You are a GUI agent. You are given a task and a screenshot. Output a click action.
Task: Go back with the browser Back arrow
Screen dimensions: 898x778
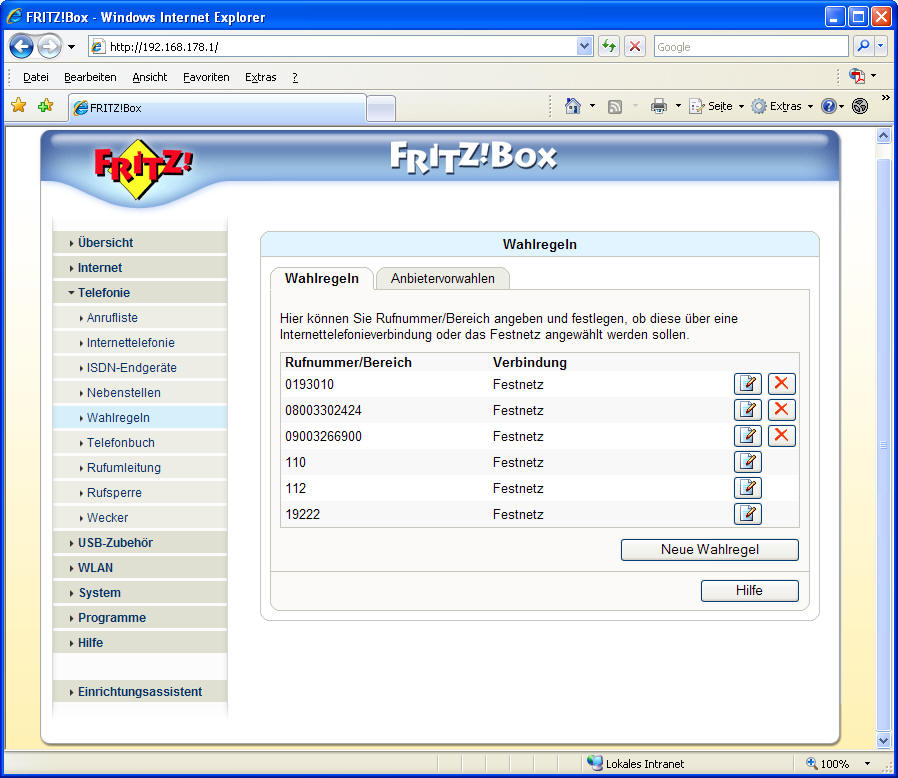[21, 46]
